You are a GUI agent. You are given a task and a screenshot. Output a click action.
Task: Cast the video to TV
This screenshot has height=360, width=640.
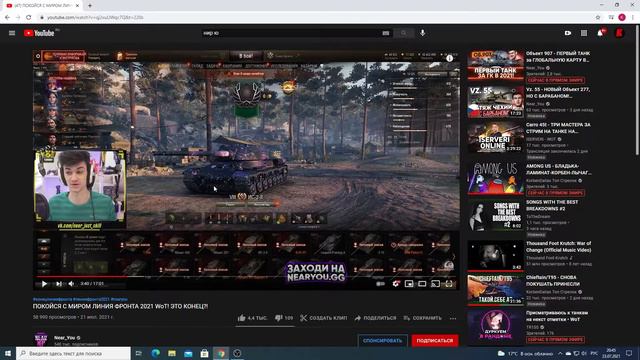pyautogui.click(x=436, y=284)
